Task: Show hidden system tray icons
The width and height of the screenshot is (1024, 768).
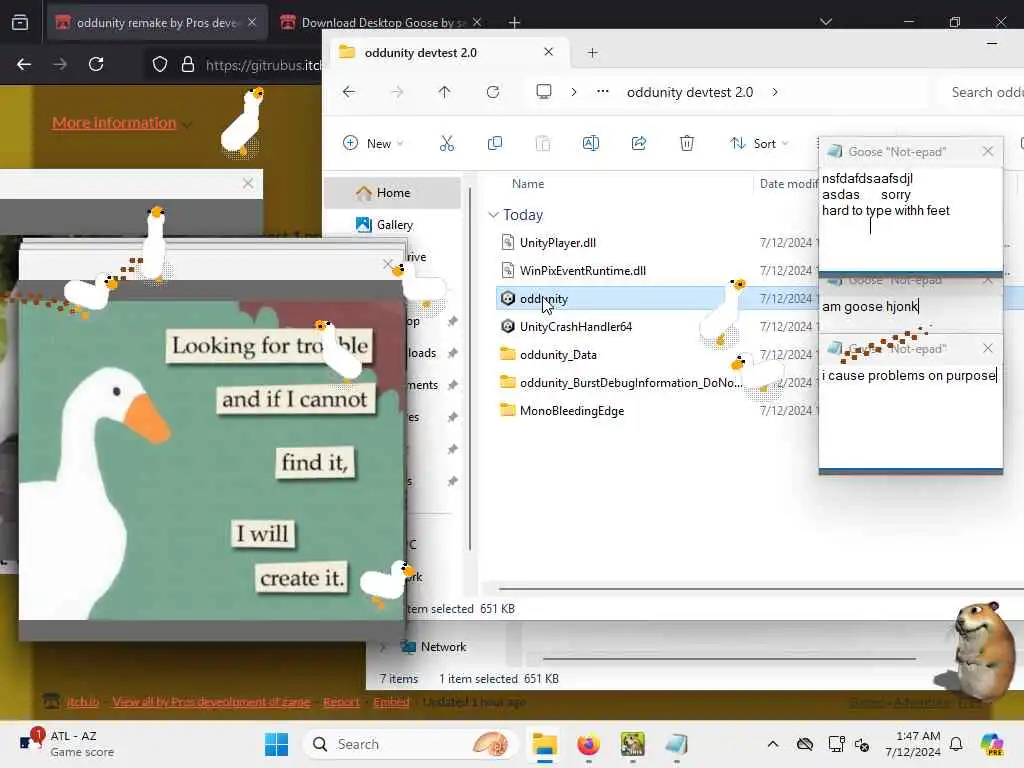Action: [773, 744]
